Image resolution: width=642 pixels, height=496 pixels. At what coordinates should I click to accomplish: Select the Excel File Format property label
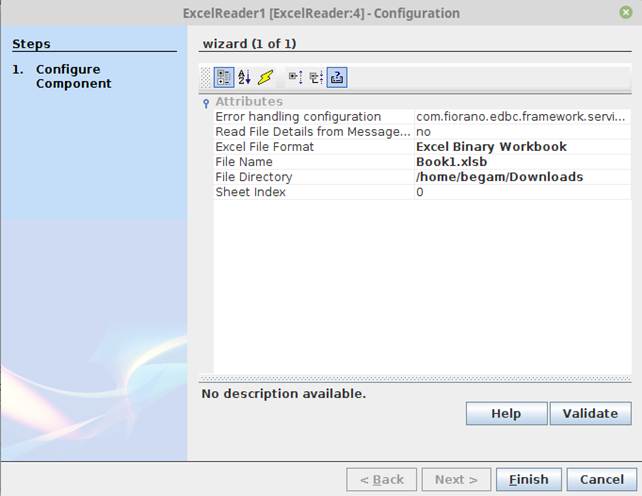(264, 147)
